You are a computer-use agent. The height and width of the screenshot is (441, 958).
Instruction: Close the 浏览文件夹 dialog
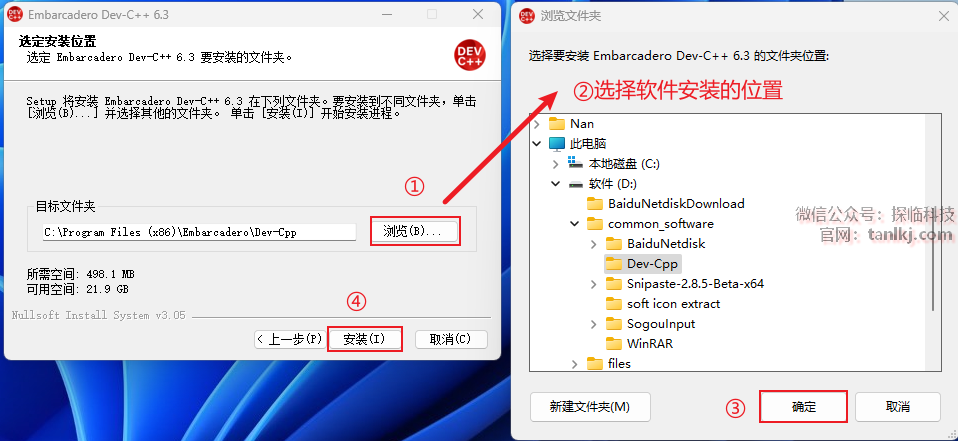[x=944, y=16]
